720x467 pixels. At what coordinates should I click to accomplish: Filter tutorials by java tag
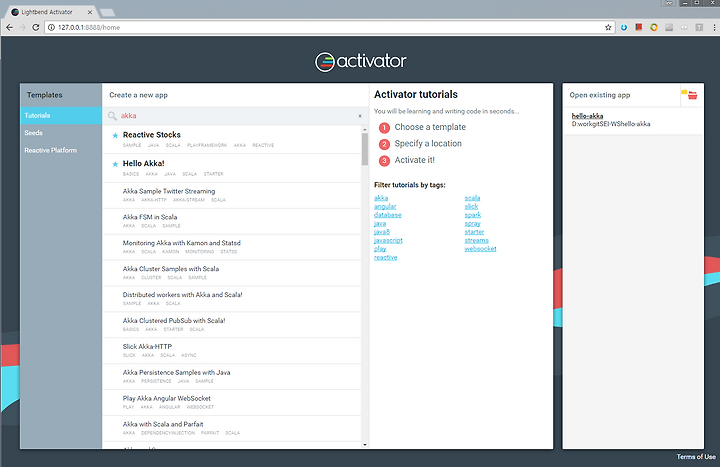click(380, 224)
